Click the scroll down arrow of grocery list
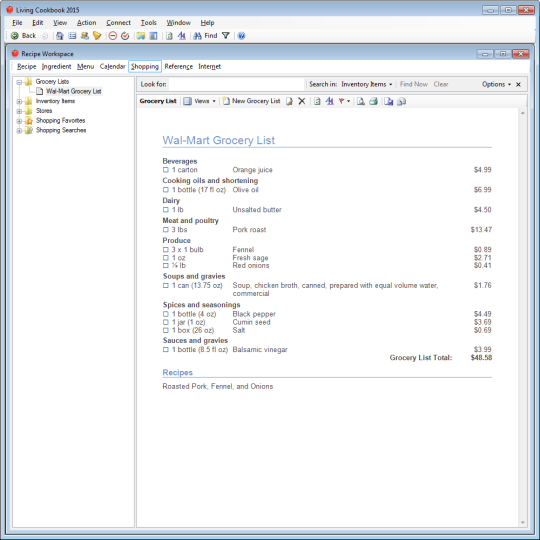 pos(522,522)
